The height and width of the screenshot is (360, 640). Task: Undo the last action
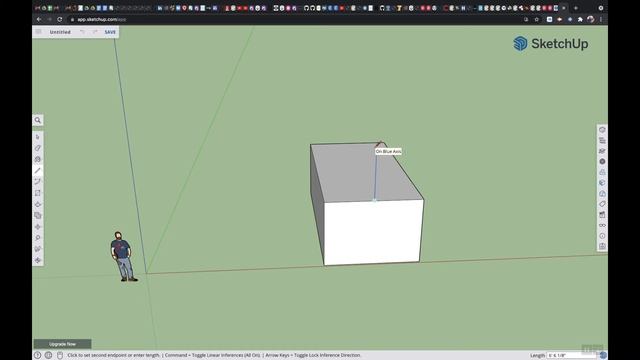point(83,32)
